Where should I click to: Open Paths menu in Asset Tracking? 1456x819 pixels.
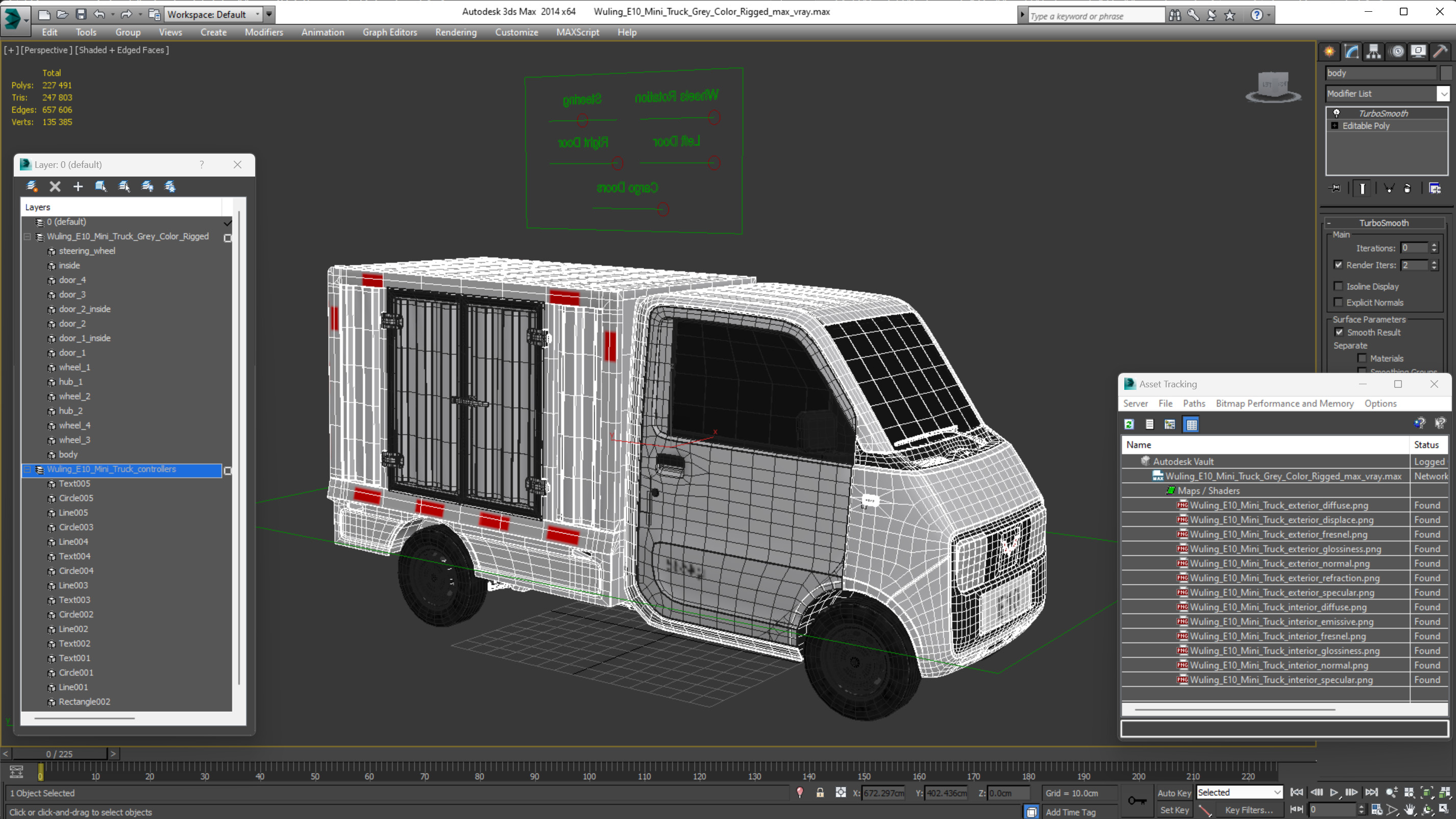tap(1194, 404)
